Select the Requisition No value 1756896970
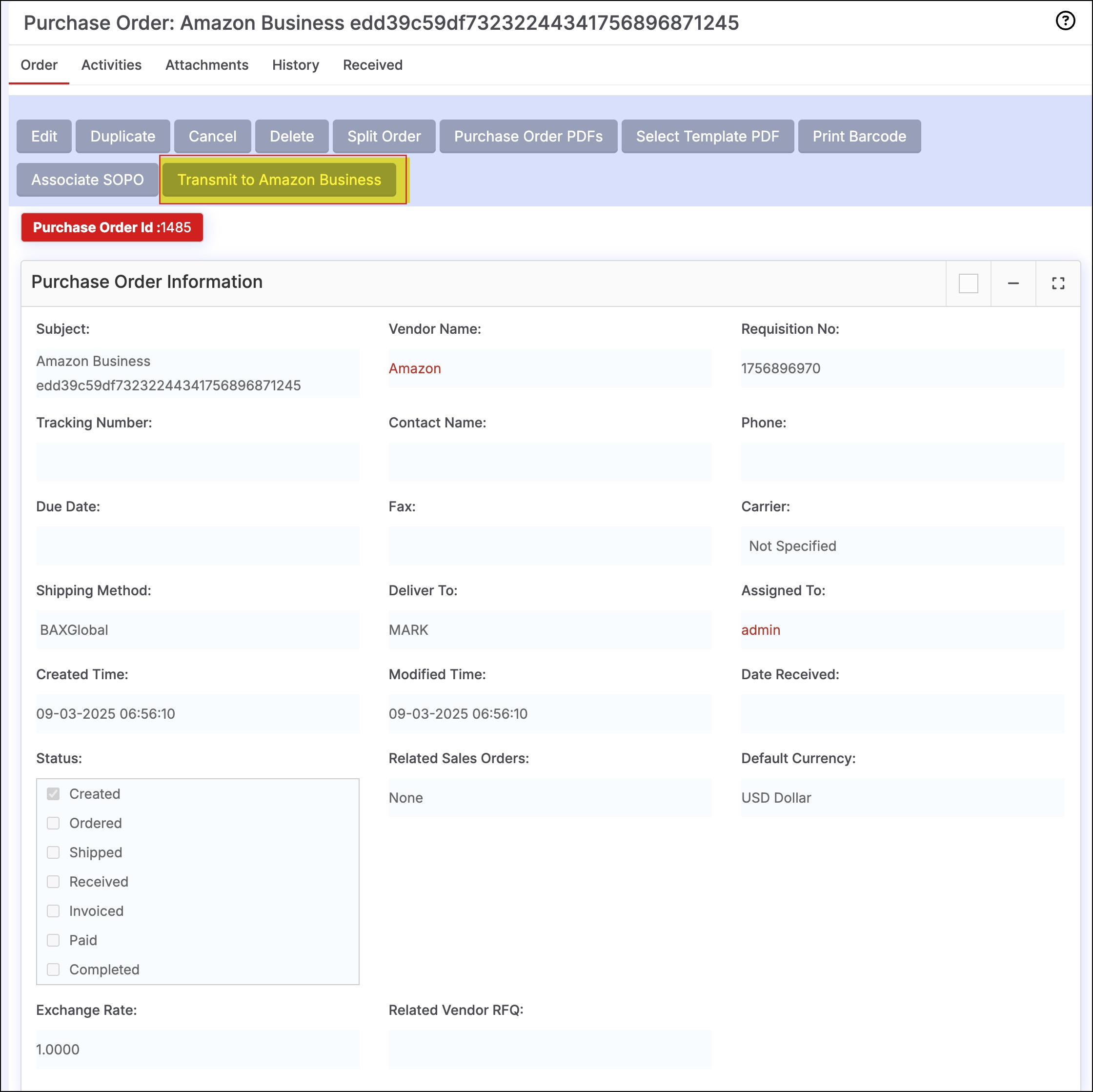 point(781,368)
